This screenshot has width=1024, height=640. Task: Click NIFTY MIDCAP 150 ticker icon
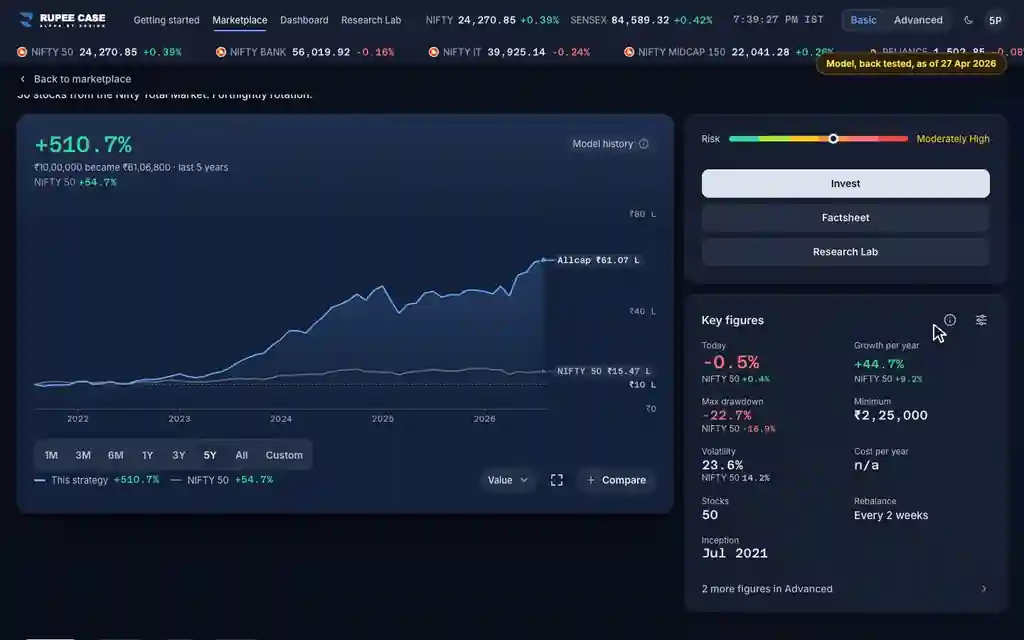629,52
